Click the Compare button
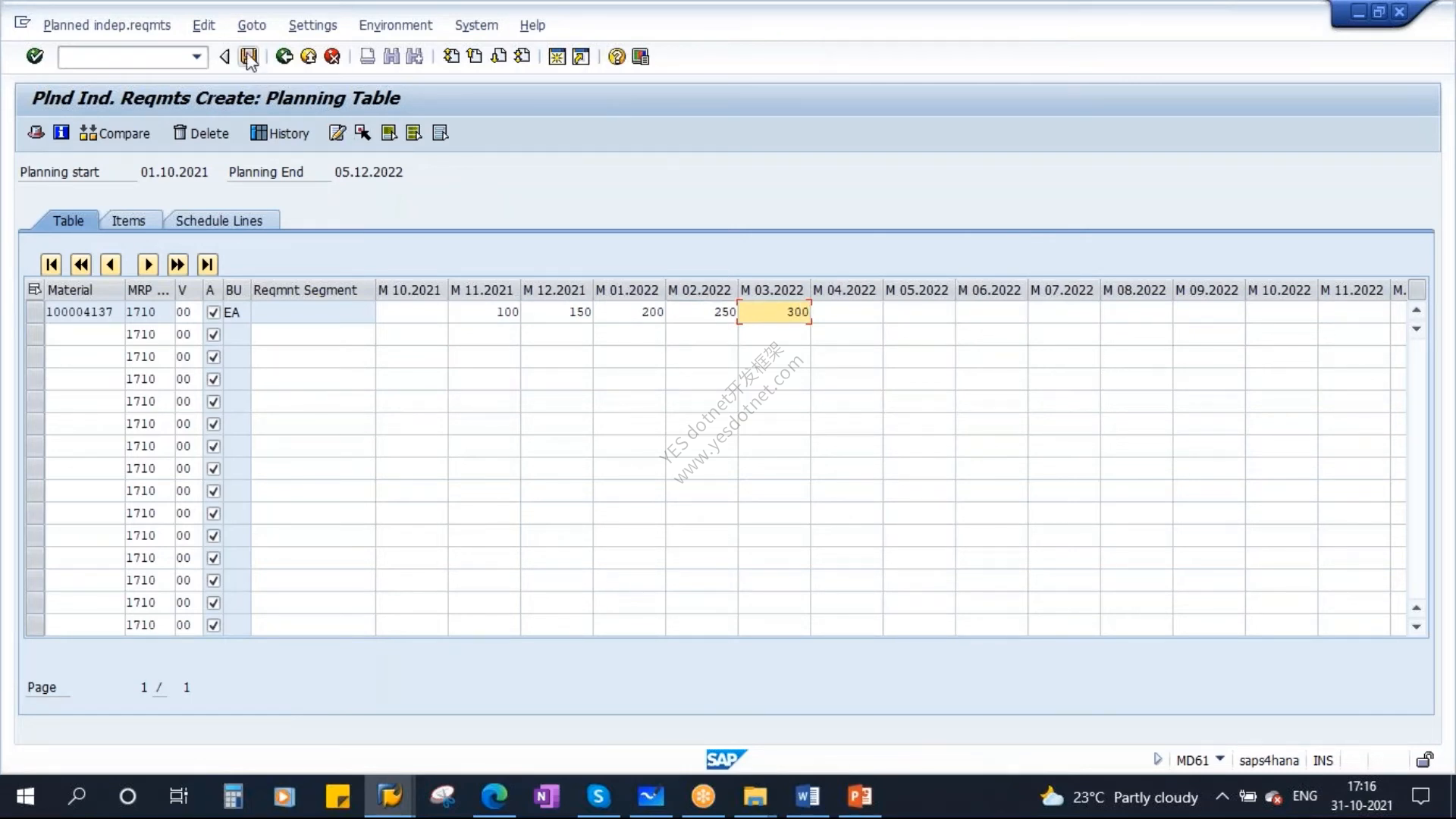The image size is (1456, 819). point(115,133)
